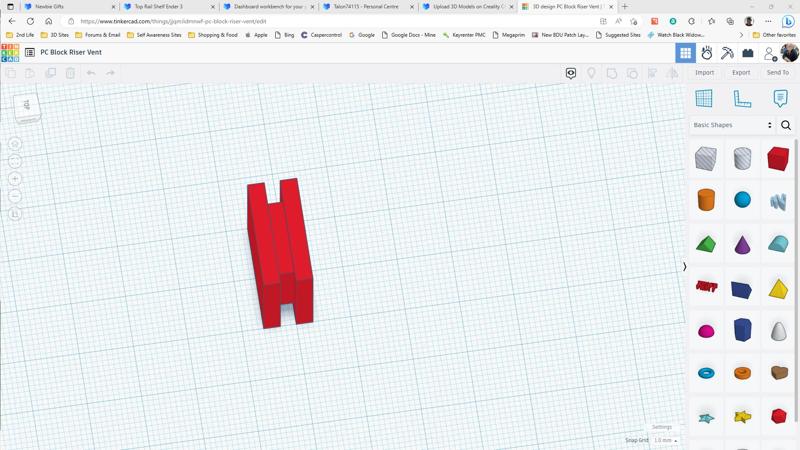Open the Snap Grid value dropdown
The image size is (800, 450).
666,440
